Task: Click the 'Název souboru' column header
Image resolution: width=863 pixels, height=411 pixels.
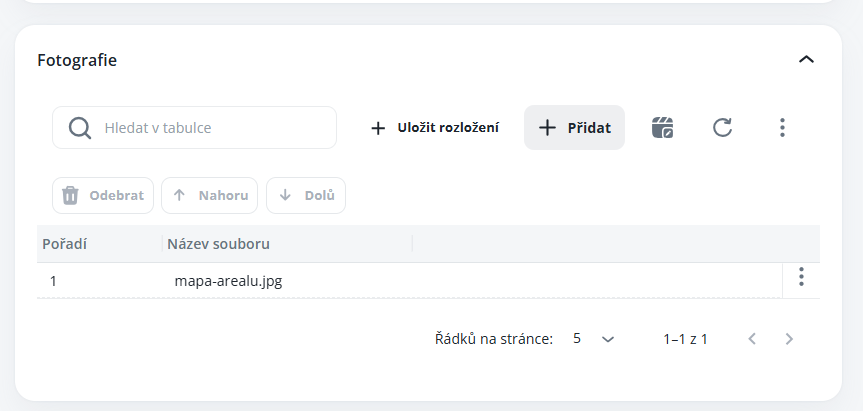Action: [x=218, y=244]
